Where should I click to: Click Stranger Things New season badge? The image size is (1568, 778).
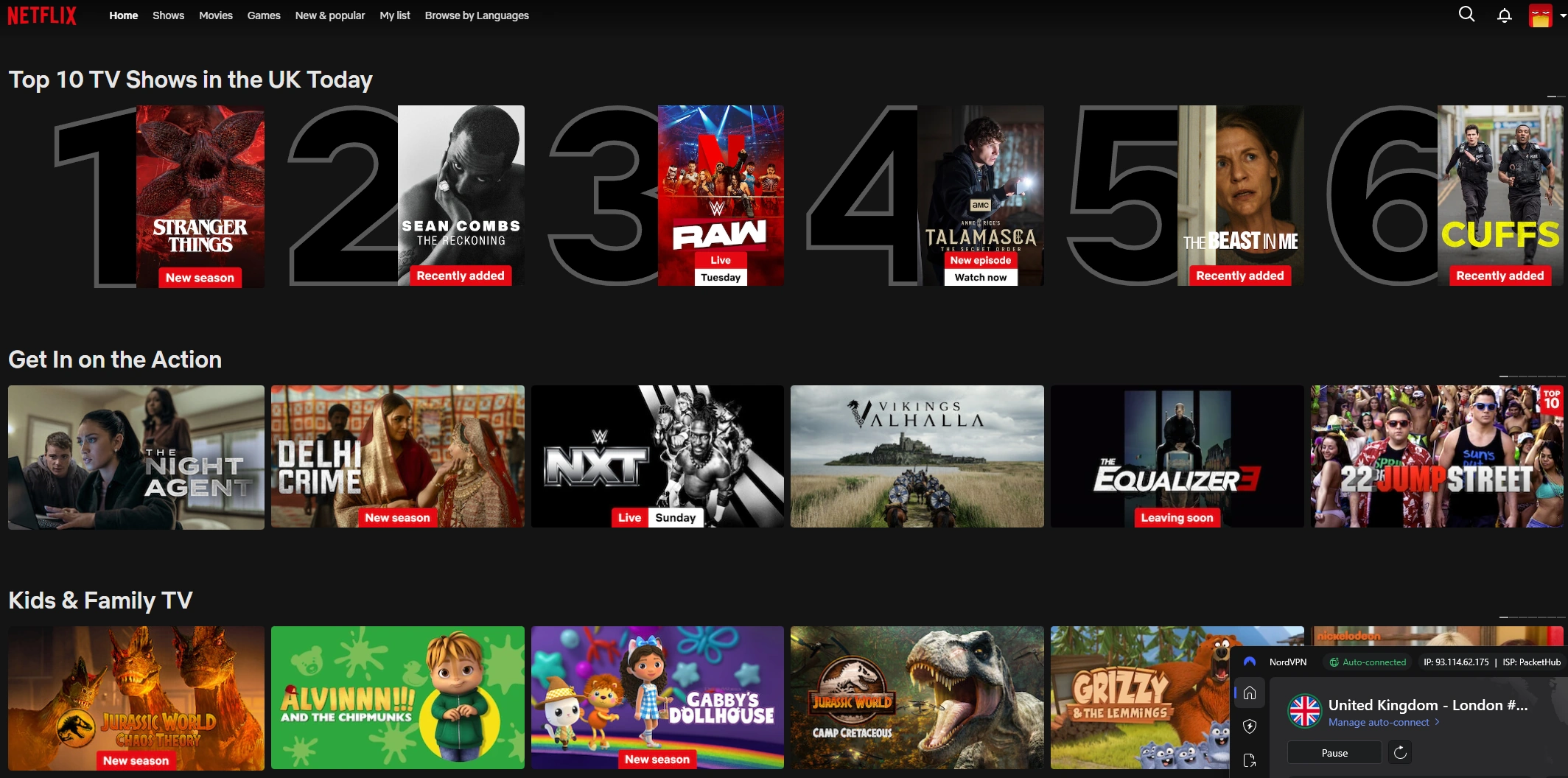200,278
